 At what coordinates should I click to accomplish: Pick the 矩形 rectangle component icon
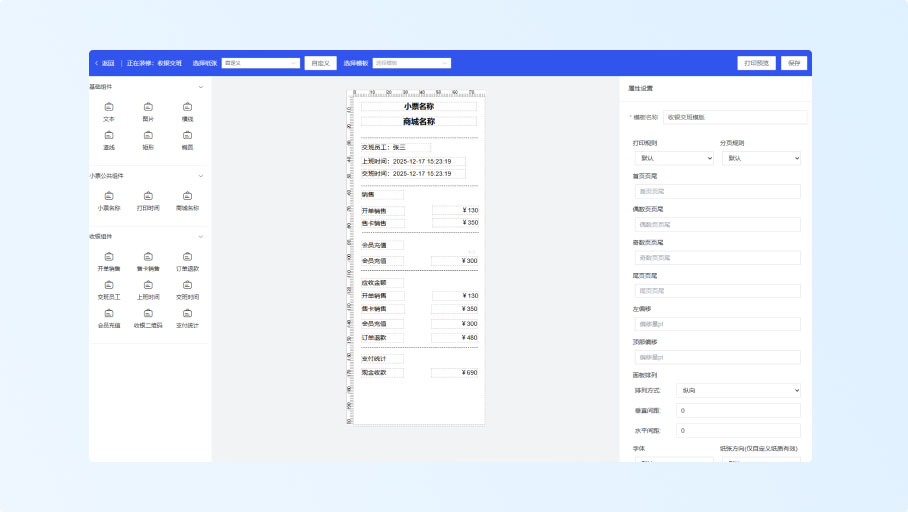148,135
